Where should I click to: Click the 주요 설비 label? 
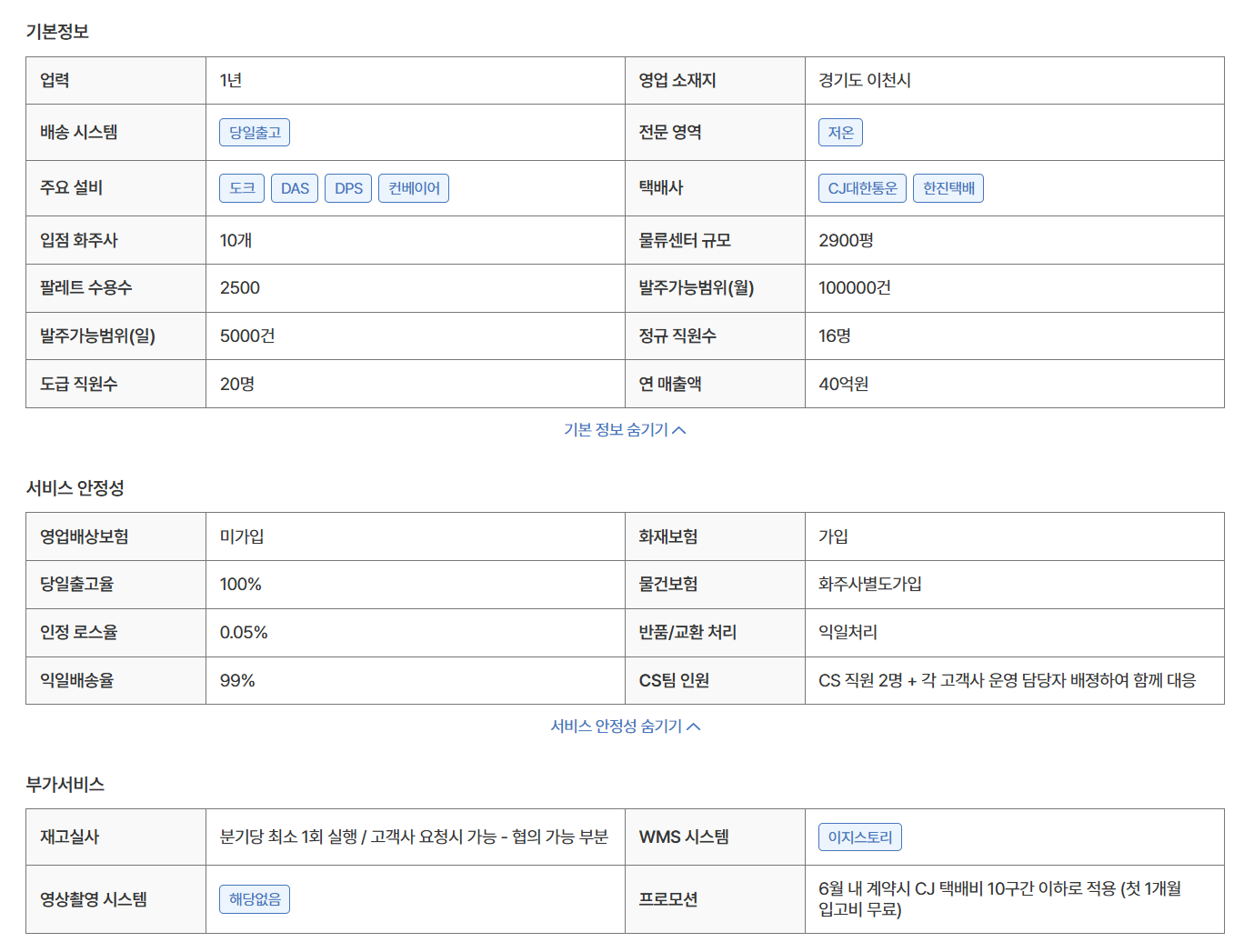(71, 188)
